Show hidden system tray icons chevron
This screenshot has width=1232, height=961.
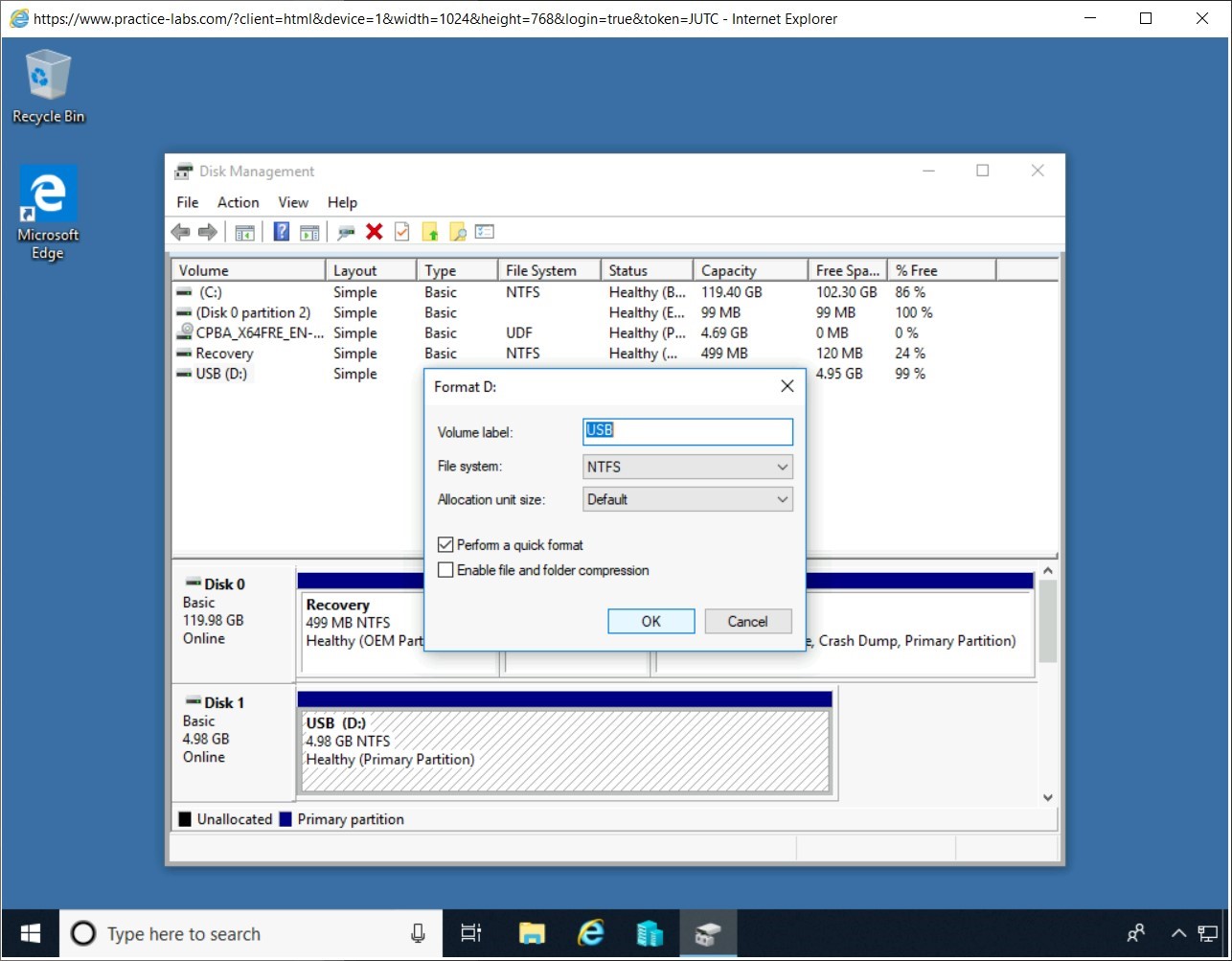(x=1179, y=933)
